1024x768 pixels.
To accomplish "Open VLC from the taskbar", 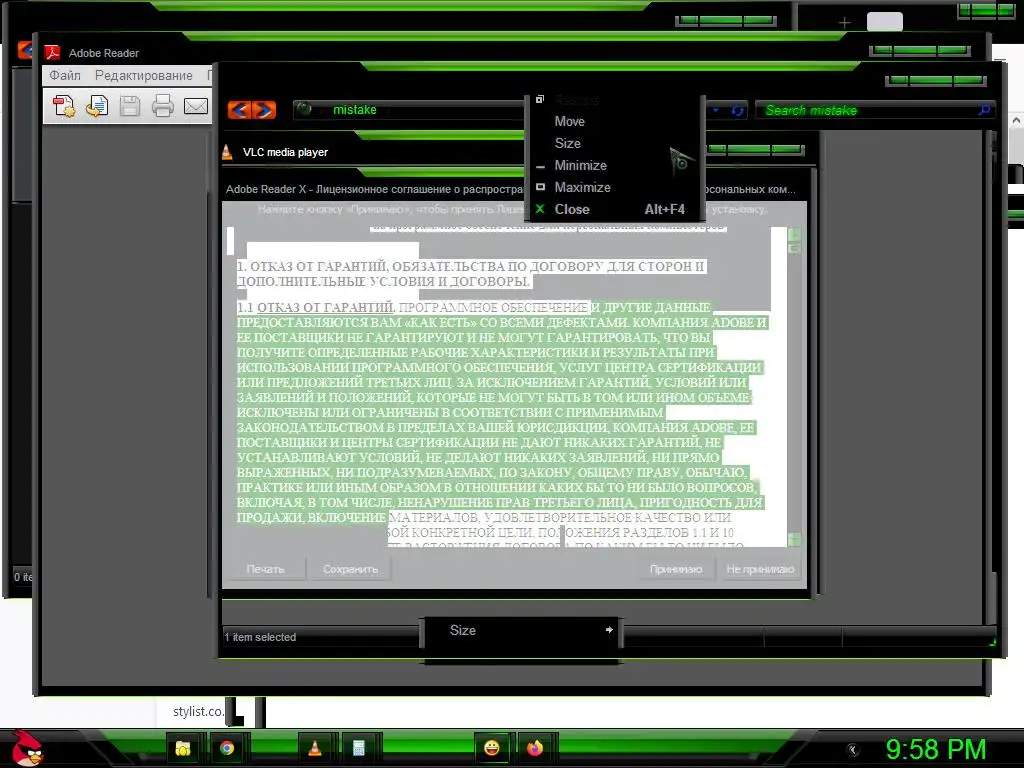I will (315, 748).
